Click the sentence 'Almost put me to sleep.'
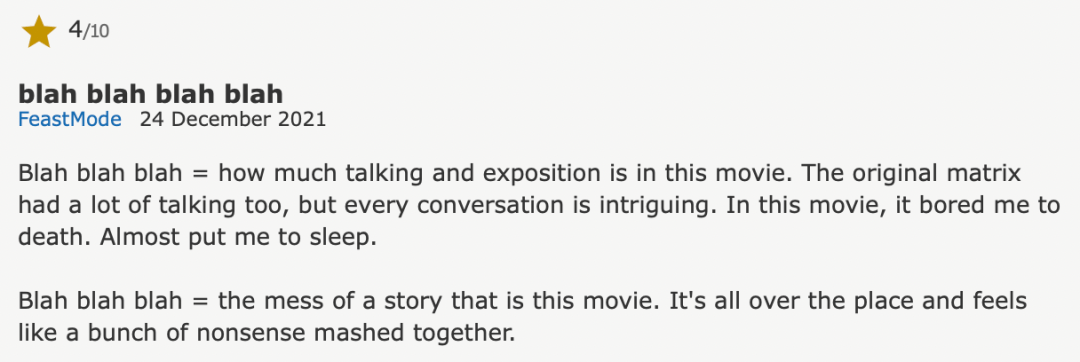1080x362 pixels. pos(238,237)
